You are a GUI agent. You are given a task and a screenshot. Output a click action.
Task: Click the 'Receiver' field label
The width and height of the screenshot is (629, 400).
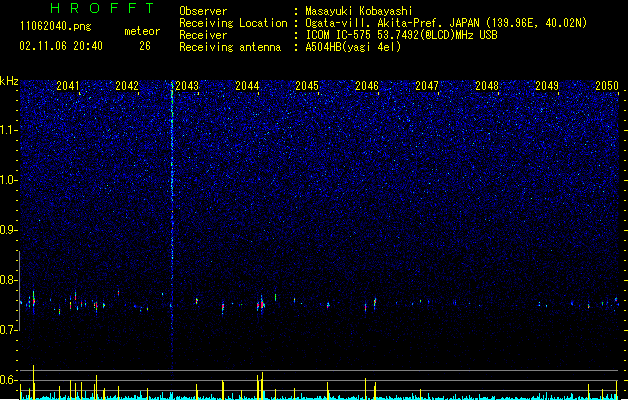(203, 35)
